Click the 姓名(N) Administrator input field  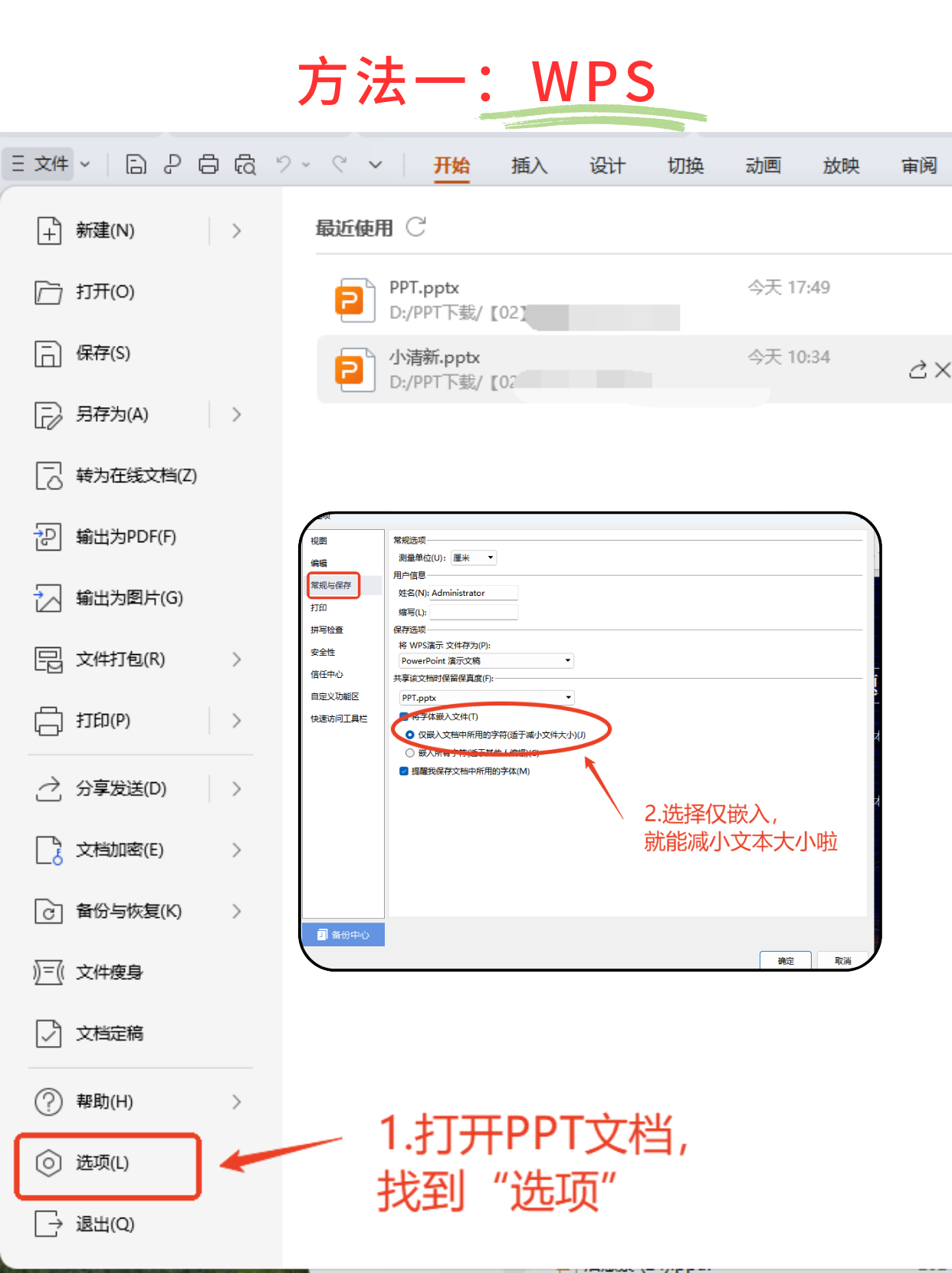pyautogui.click(x=474, y=593)
